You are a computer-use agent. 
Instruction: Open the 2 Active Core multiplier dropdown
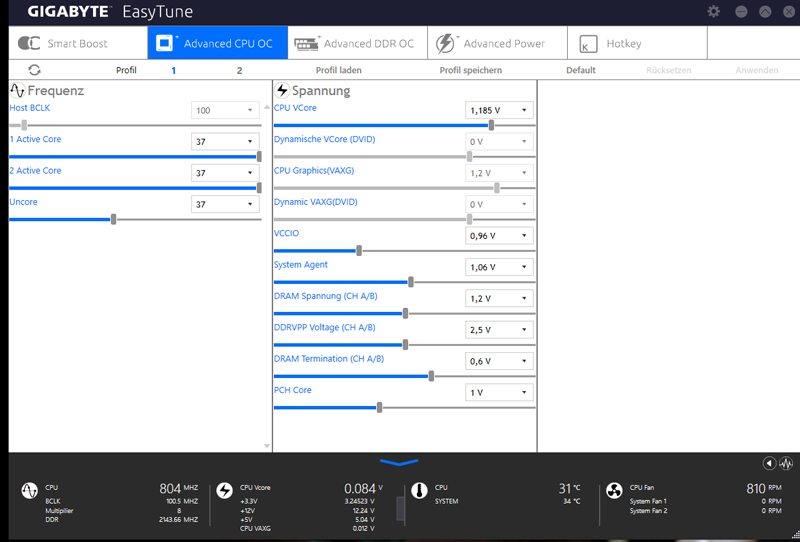(225, 173)
